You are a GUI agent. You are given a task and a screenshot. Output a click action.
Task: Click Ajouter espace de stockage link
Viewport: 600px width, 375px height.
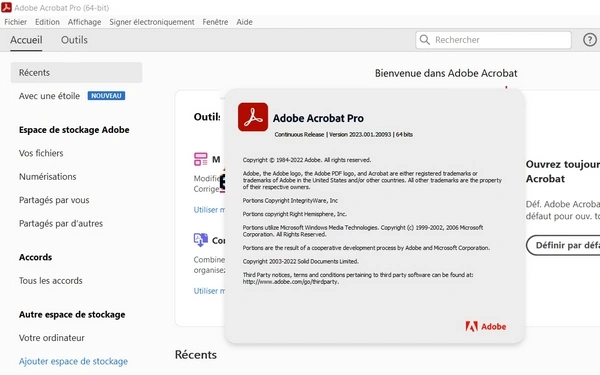73,361
